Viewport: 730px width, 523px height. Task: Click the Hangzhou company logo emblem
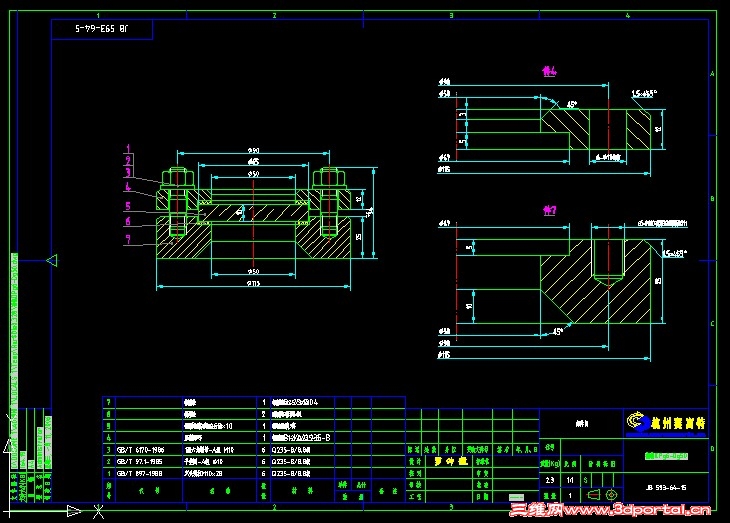click(x=637, y=421)
